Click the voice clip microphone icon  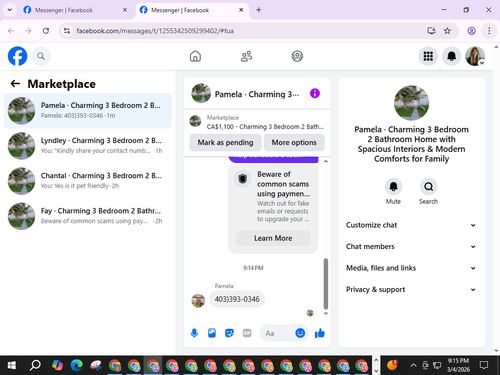[x=194, y=333]
